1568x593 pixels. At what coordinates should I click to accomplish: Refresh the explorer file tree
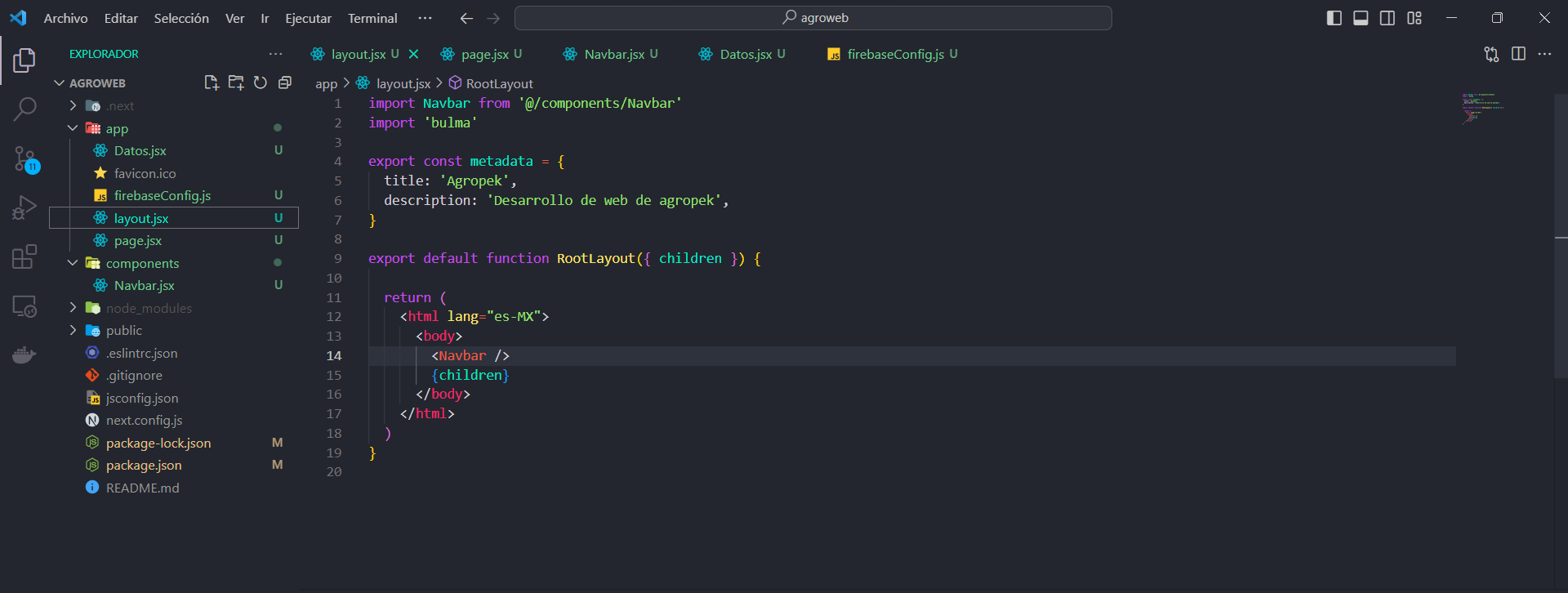[261, 82]
